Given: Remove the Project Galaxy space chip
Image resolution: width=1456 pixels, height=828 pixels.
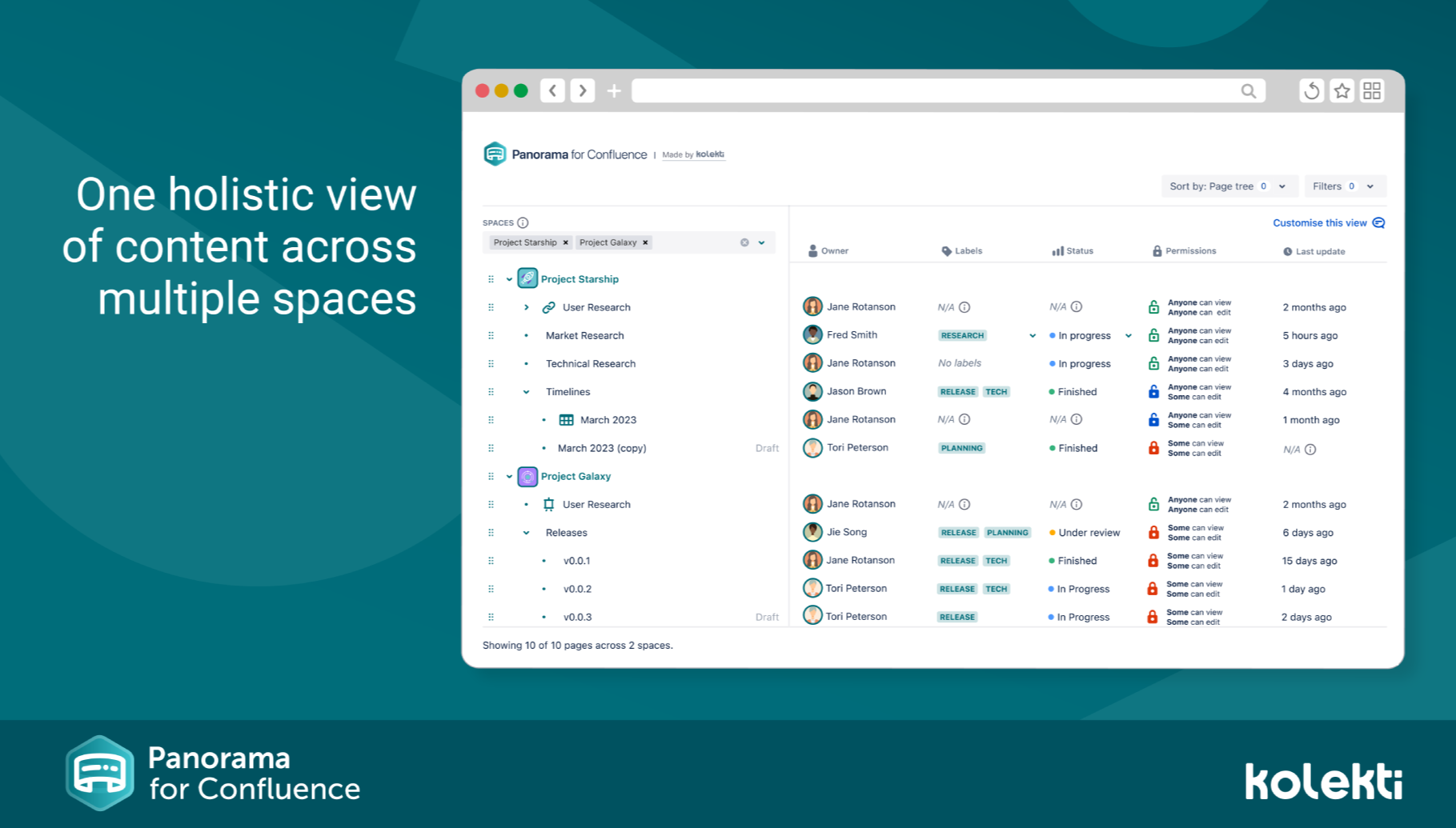Looking at the screenshot, I should (x=645, y=242).
